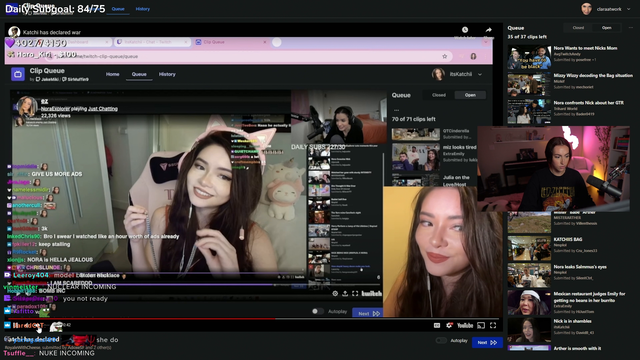Screen dimensions: 640x360
Task: Enter fullscreen in the YouTube player
Action: (x=493, y=325)
